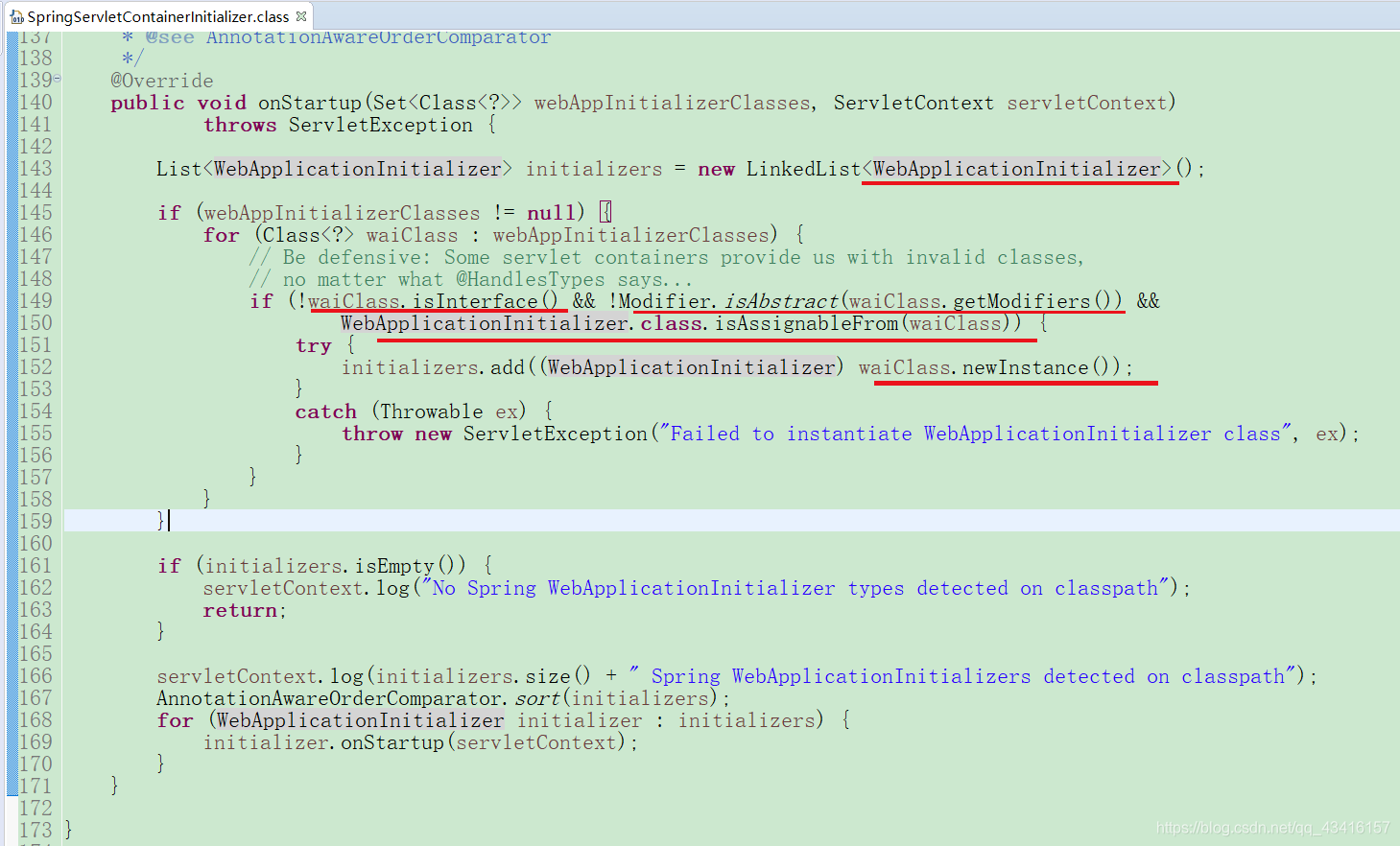
Task: Click the italic sort method on line 167
Action: (537, 698)
